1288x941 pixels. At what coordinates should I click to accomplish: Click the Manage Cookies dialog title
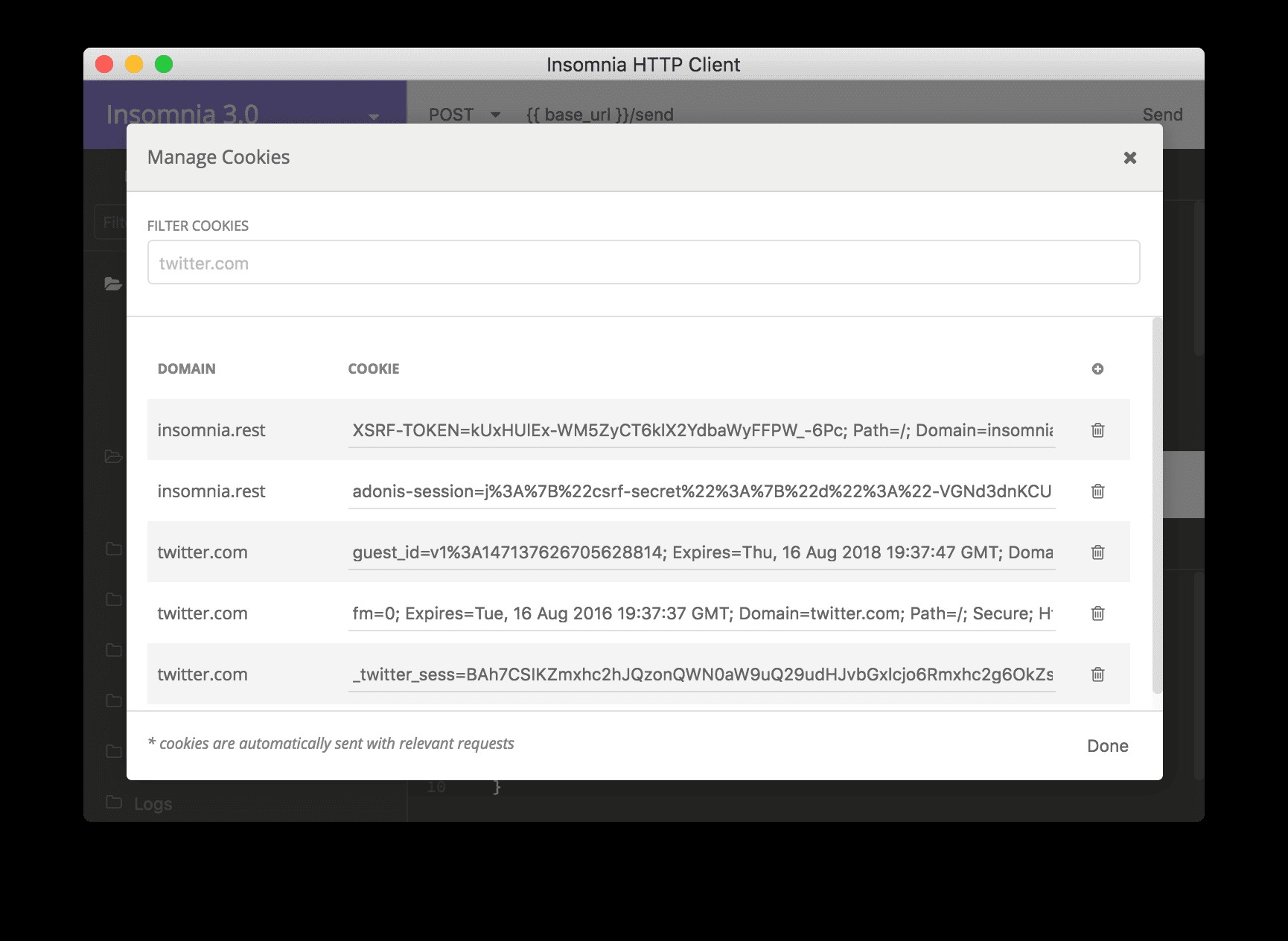point(218,157)
